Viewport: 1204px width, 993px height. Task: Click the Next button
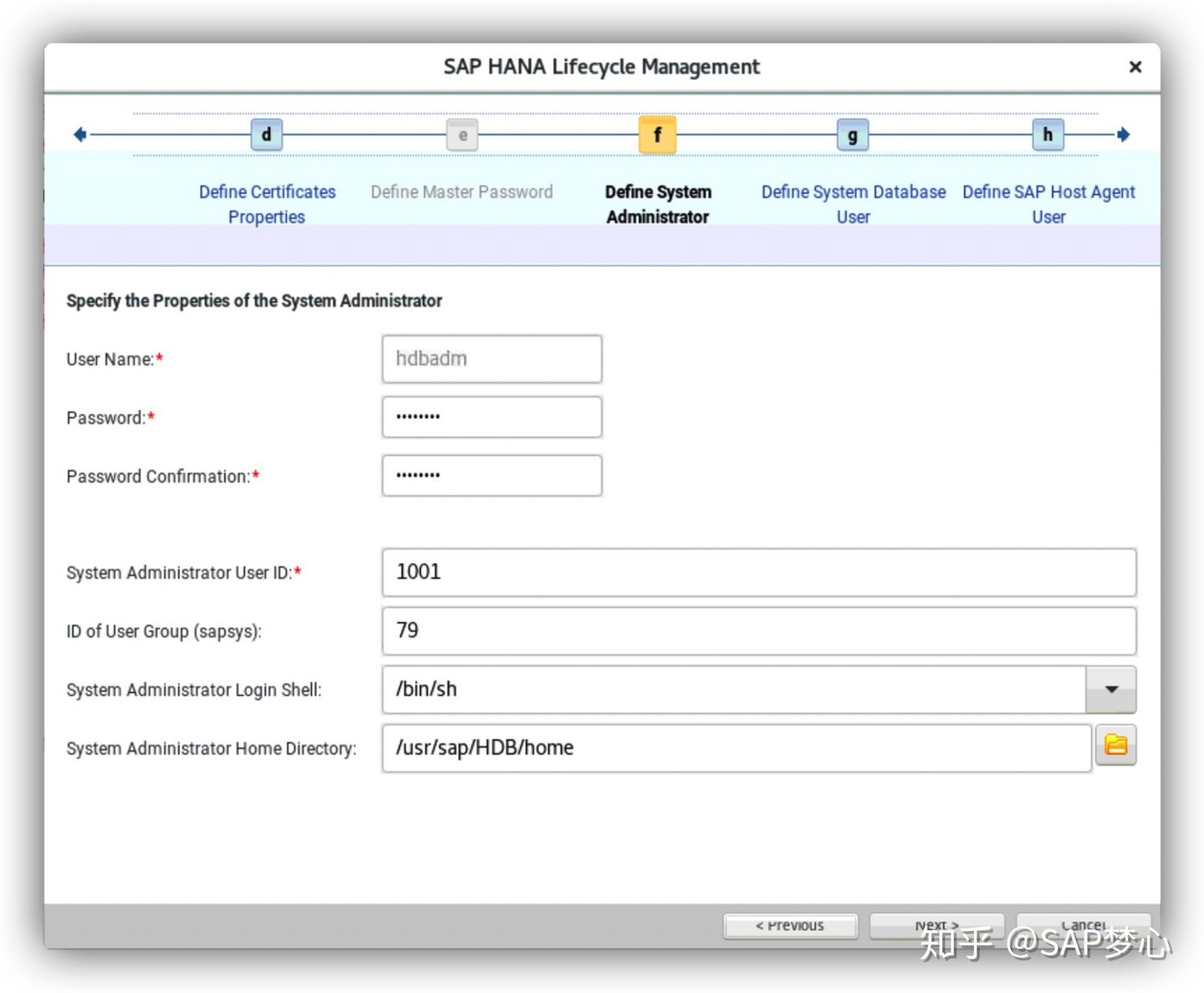pyautogui.click(x=936, y=925)
